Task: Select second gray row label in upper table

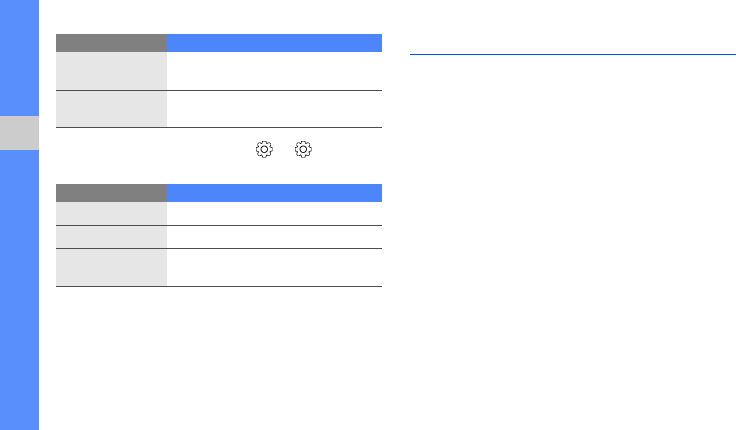Action: tap(111, 109)
